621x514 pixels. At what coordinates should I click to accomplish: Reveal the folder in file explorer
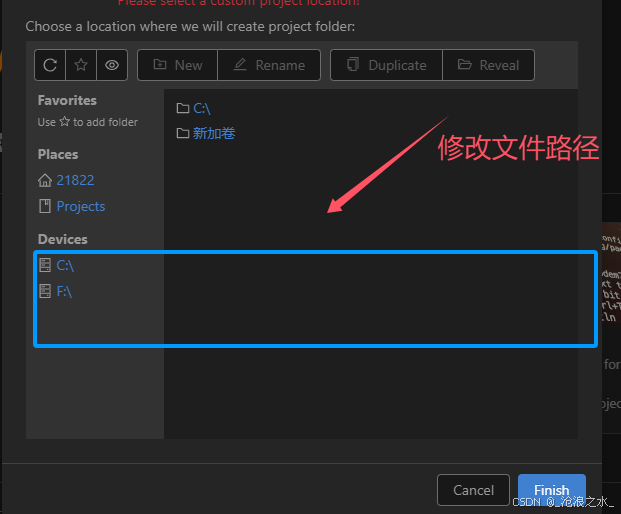pos(488,65)
